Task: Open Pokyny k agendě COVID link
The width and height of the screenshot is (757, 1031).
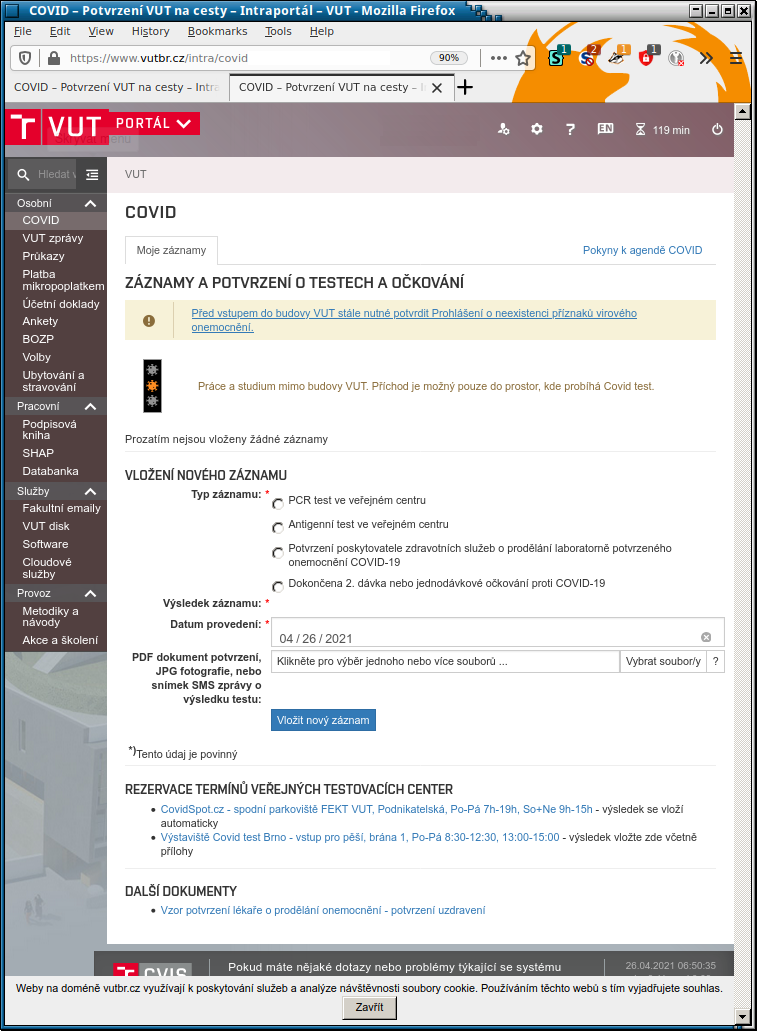Action: (x=642, y=250)
